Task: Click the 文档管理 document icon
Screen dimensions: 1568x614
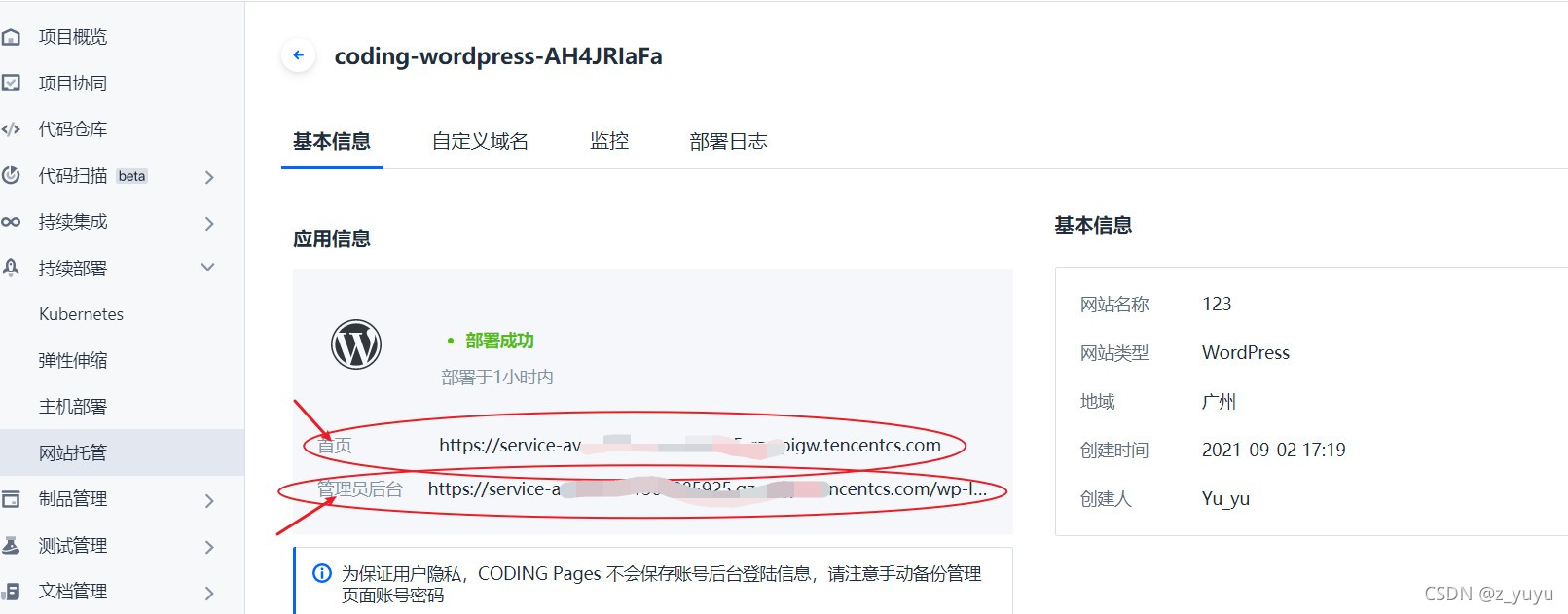Action: tap(11, 591)
